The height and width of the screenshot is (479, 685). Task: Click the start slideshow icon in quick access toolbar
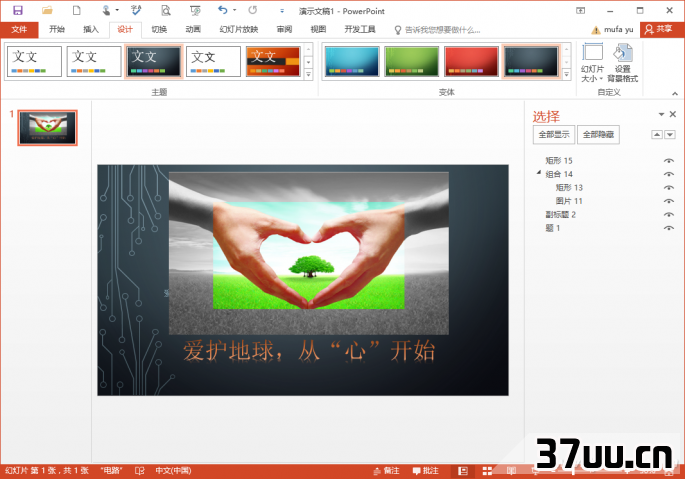point(195,10)
